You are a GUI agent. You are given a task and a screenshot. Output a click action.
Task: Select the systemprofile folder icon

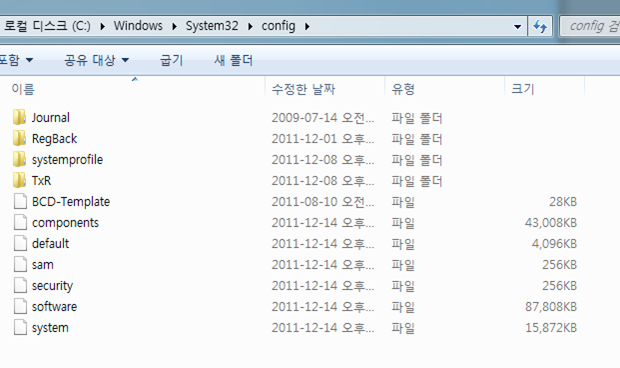(19, 159)
